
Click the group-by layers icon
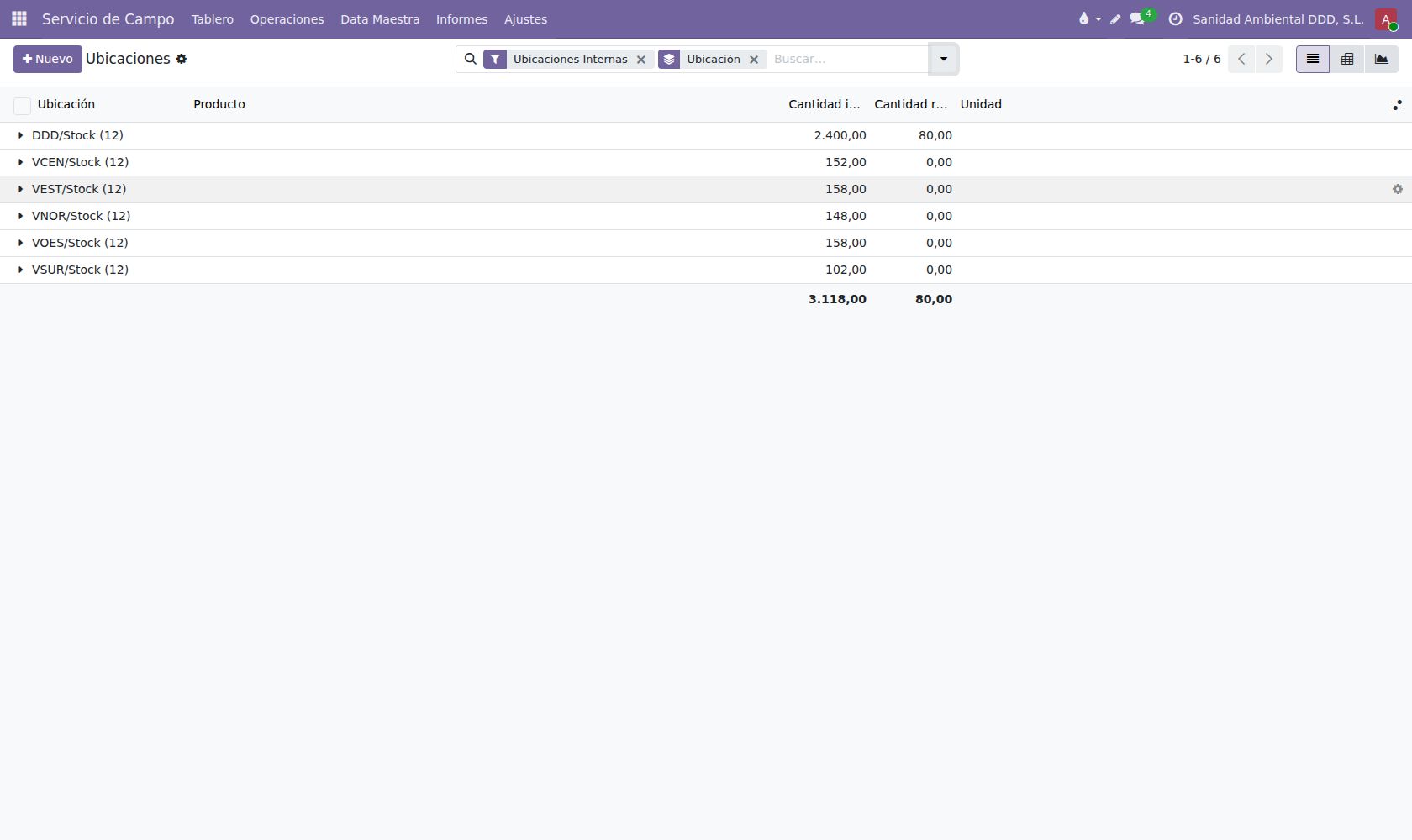[669, 59]
